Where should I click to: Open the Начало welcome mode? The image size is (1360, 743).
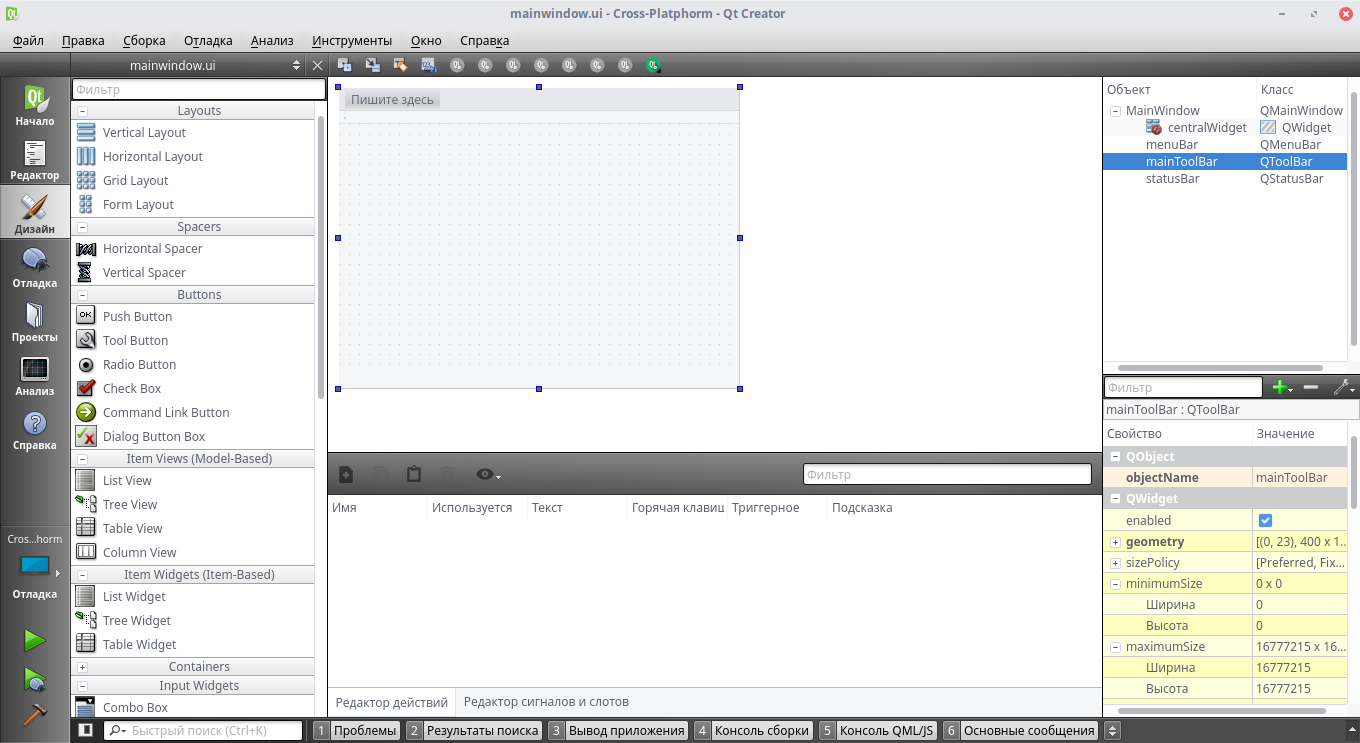[35, 106]
